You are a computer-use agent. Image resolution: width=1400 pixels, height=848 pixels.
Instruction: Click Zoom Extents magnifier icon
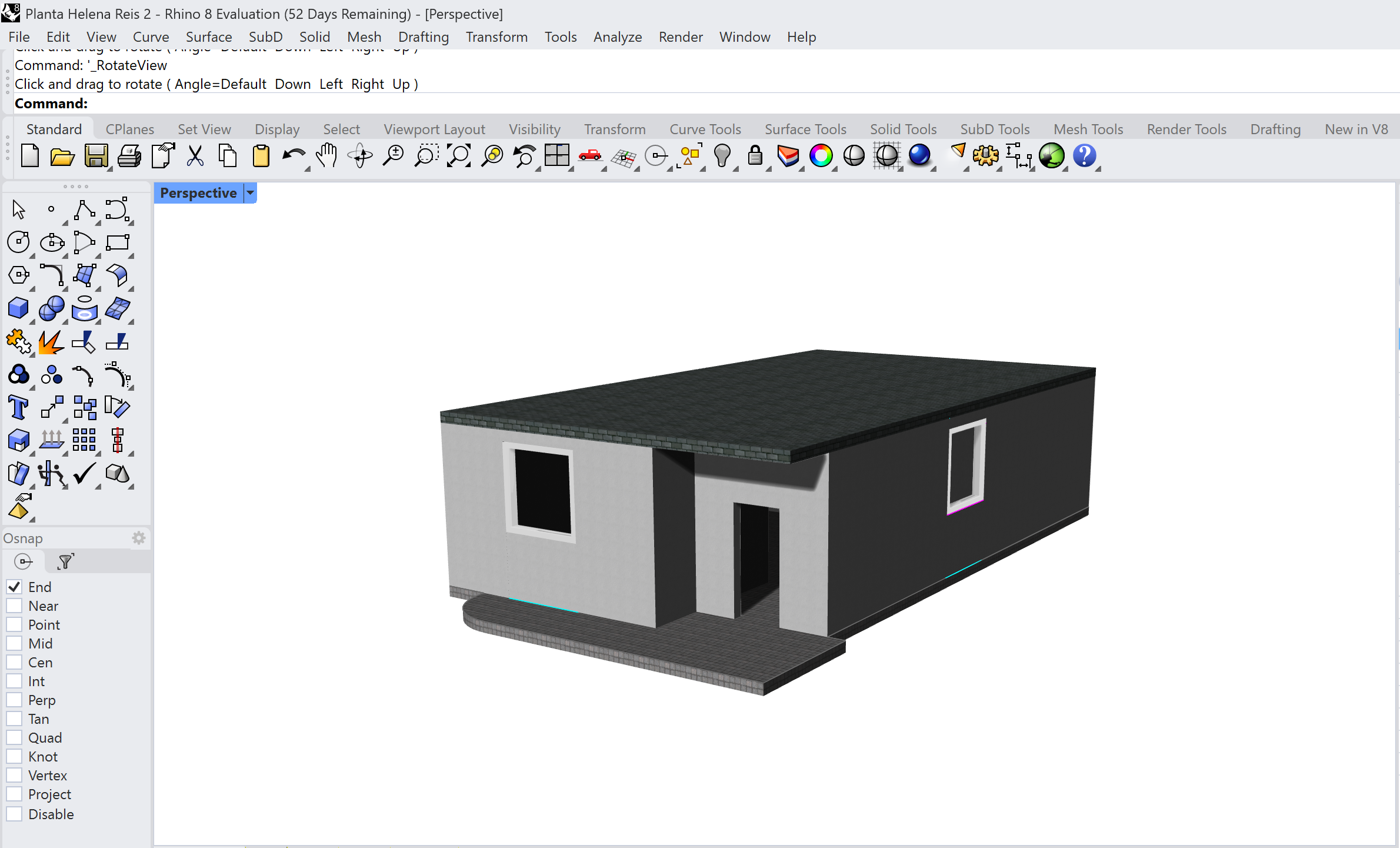458,157
